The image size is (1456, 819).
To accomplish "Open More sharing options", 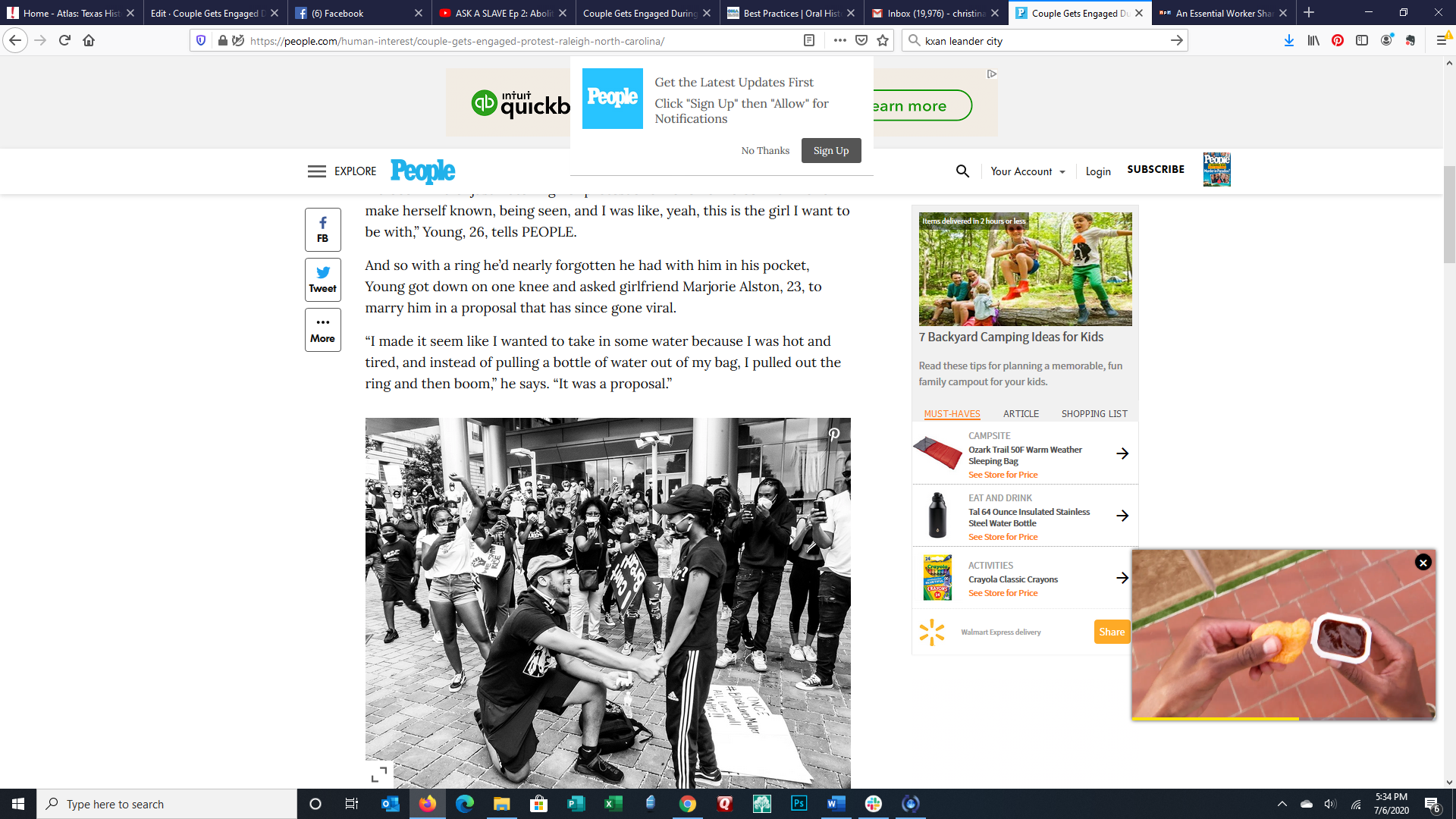I will (322, 329).
